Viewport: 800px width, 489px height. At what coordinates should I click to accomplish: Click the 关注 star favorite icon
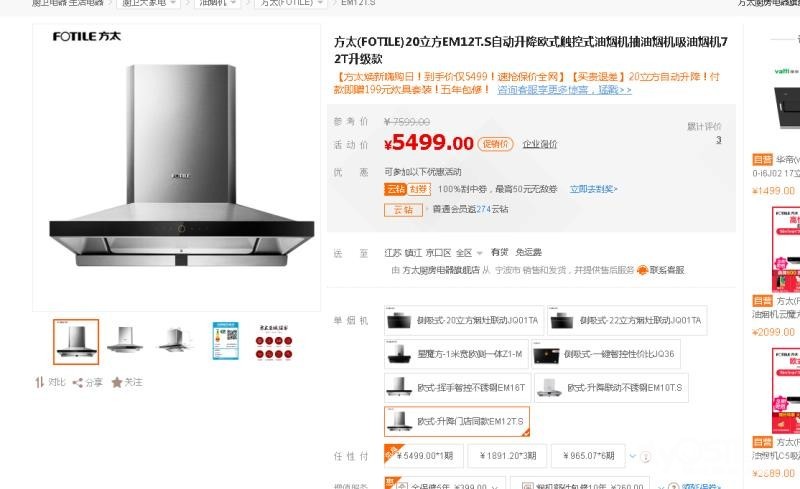tap(117, 382)
